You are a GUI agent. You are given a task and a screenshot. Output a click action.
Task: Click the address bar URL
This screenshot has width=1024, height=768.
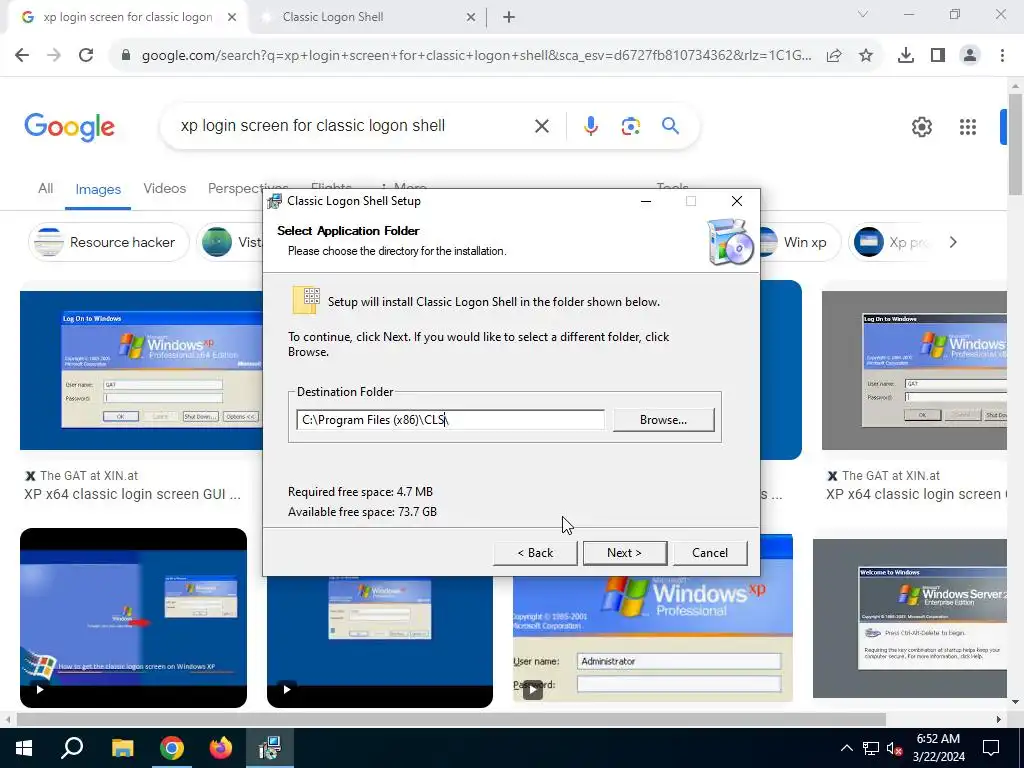point(476,56)
